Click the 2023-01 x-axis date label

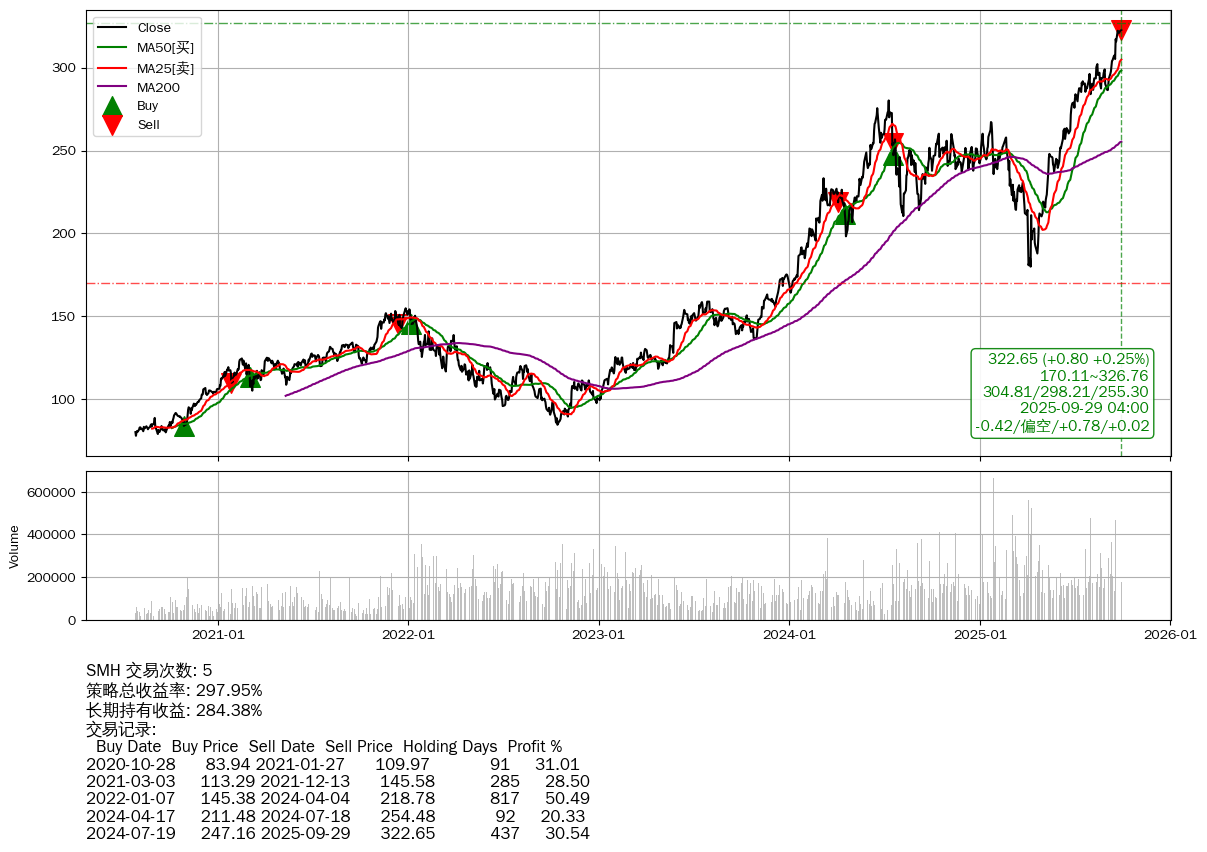point(599,634)
